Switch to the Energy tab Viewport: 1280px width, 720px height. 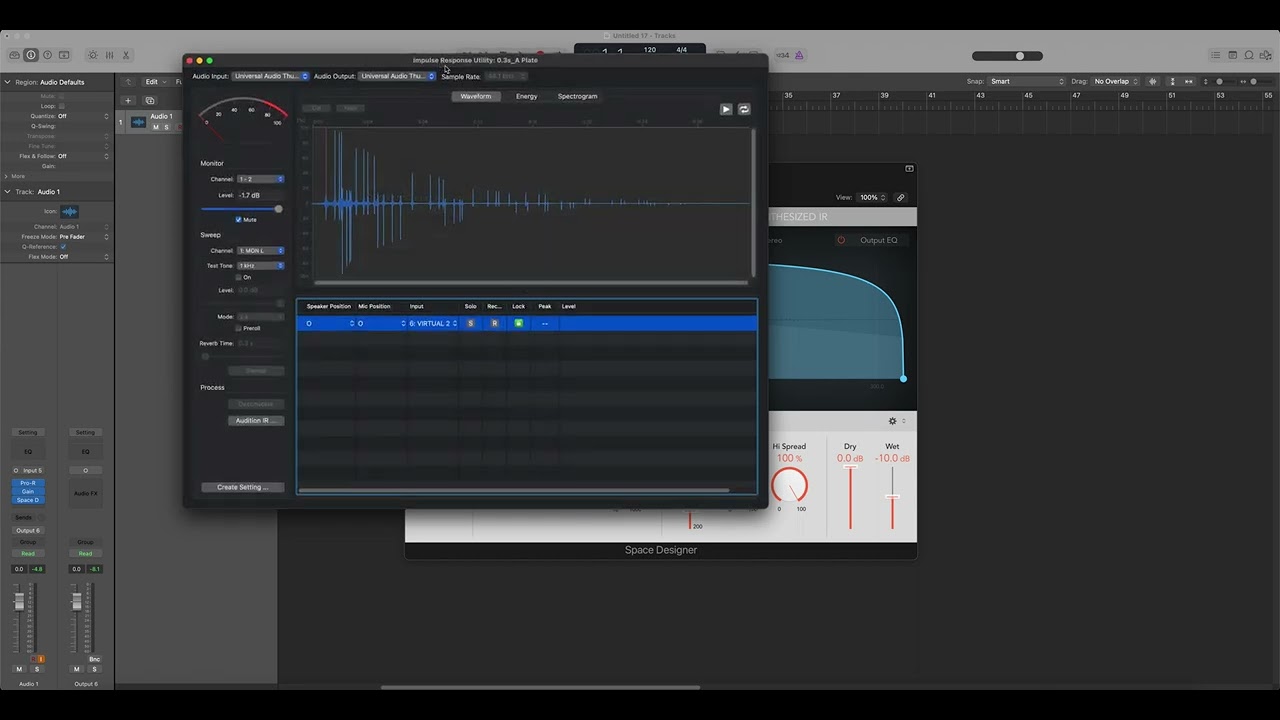(x=526, y=96)
